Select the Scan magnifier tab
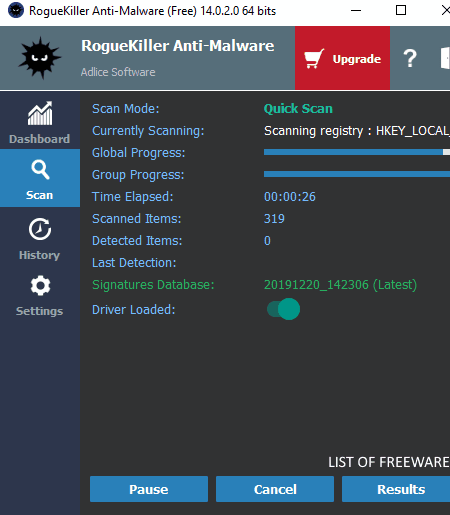The width and height of the screenshot is (450, 515). 40,178
